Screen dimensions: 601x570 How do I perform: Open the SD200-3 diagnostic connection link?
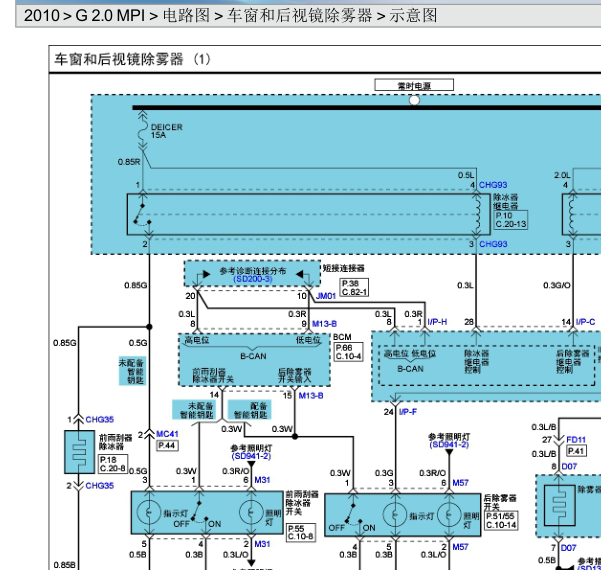[x=253, y=279]
